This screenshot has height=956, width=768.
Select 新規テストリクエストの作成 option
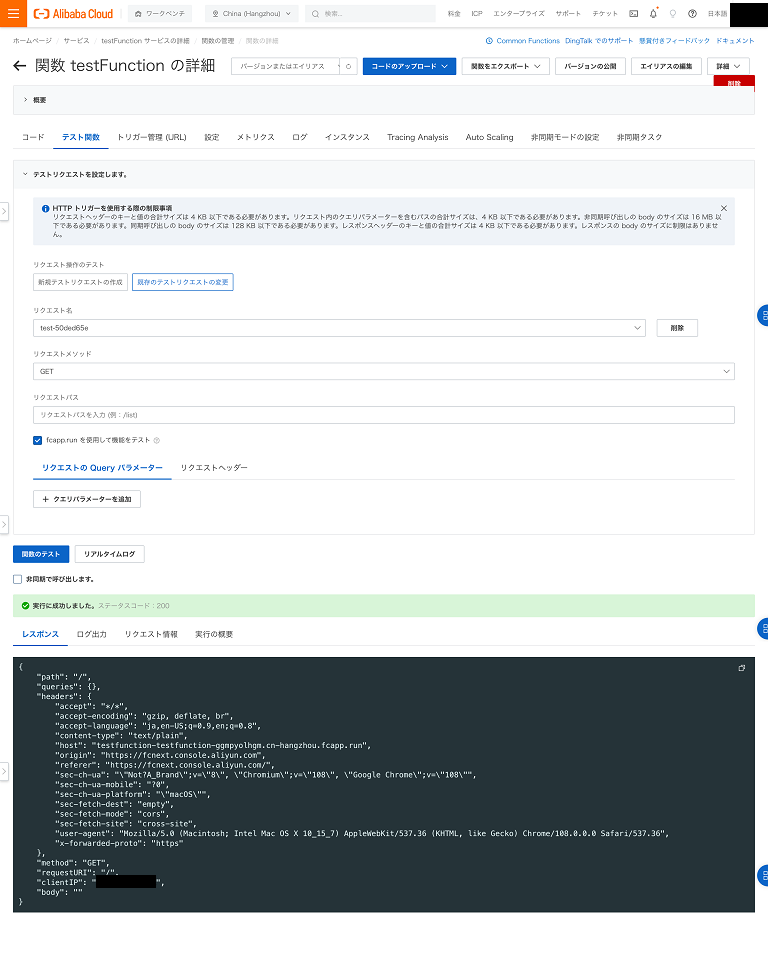pos(80,282)
